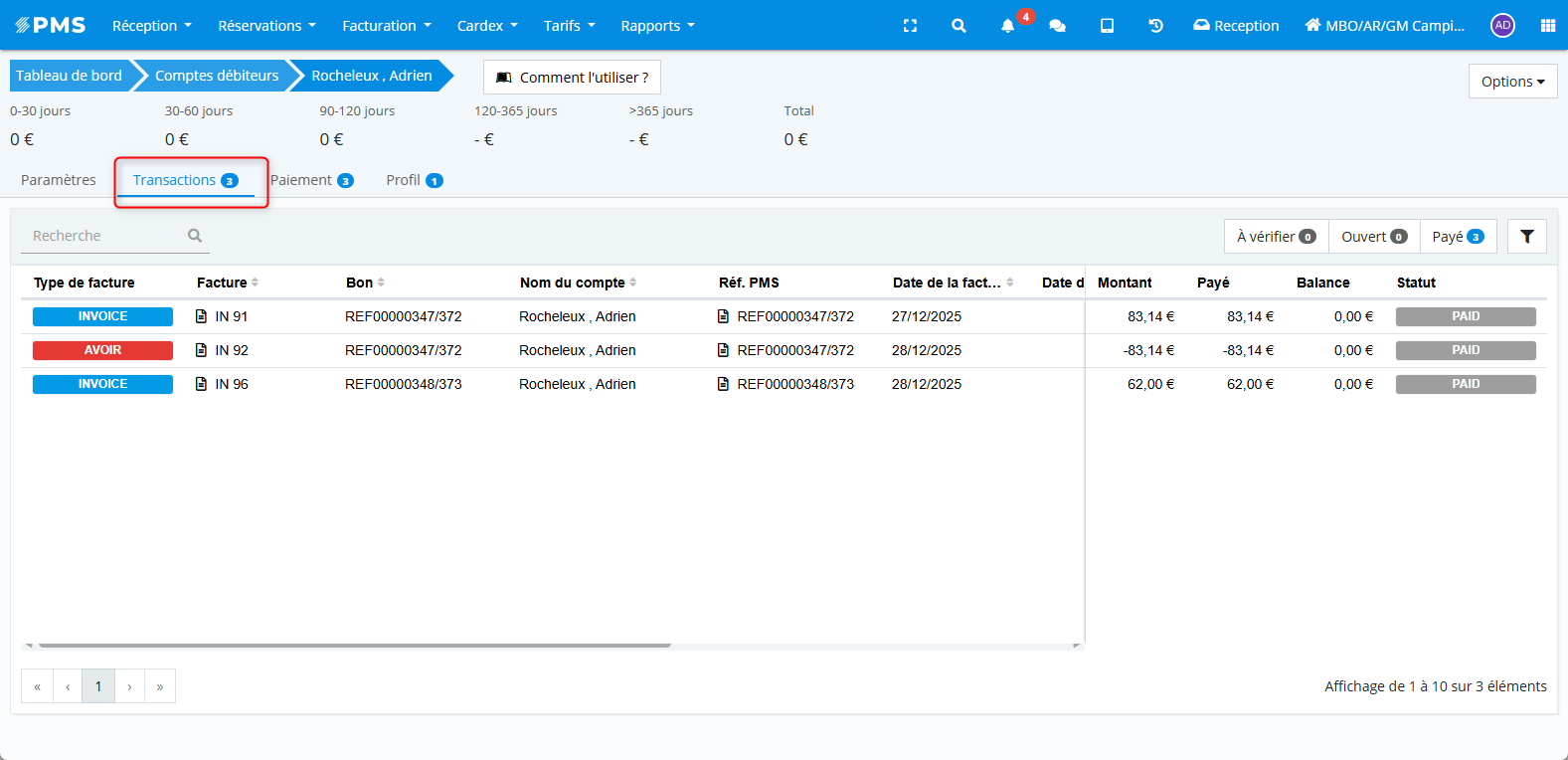The width and height of the screenshot is (1568, 760).
Task: Open notifications bell icon
Action: 1008,26
